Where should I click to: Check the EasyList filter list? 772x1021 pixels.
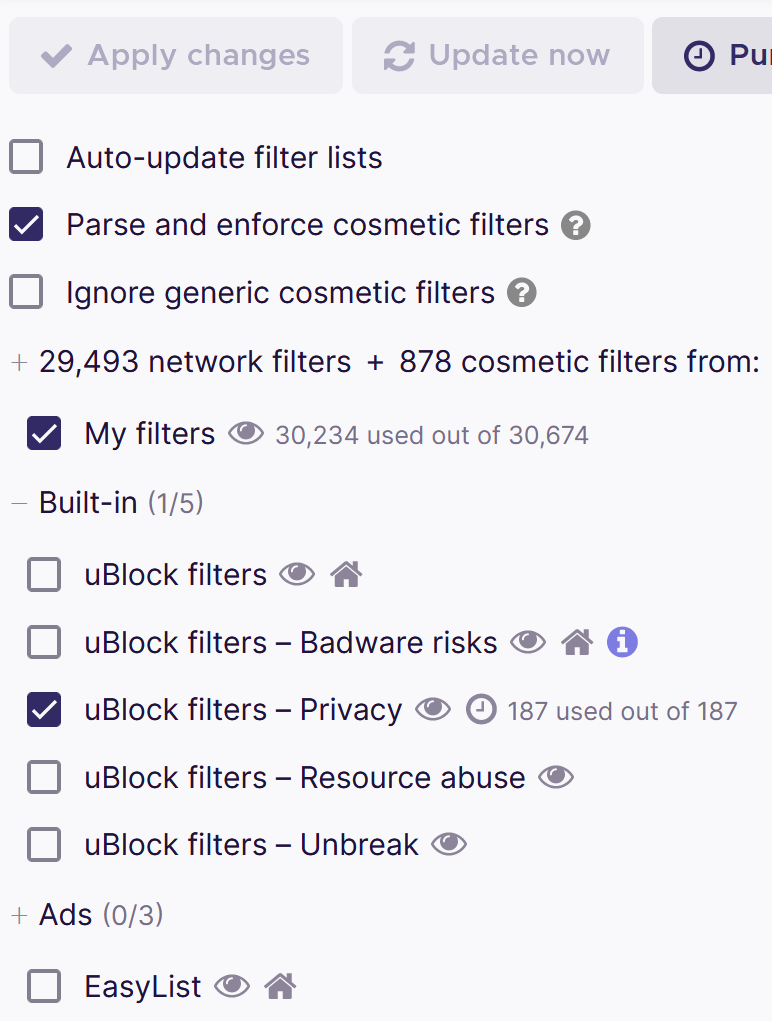(x=44, y=986)
